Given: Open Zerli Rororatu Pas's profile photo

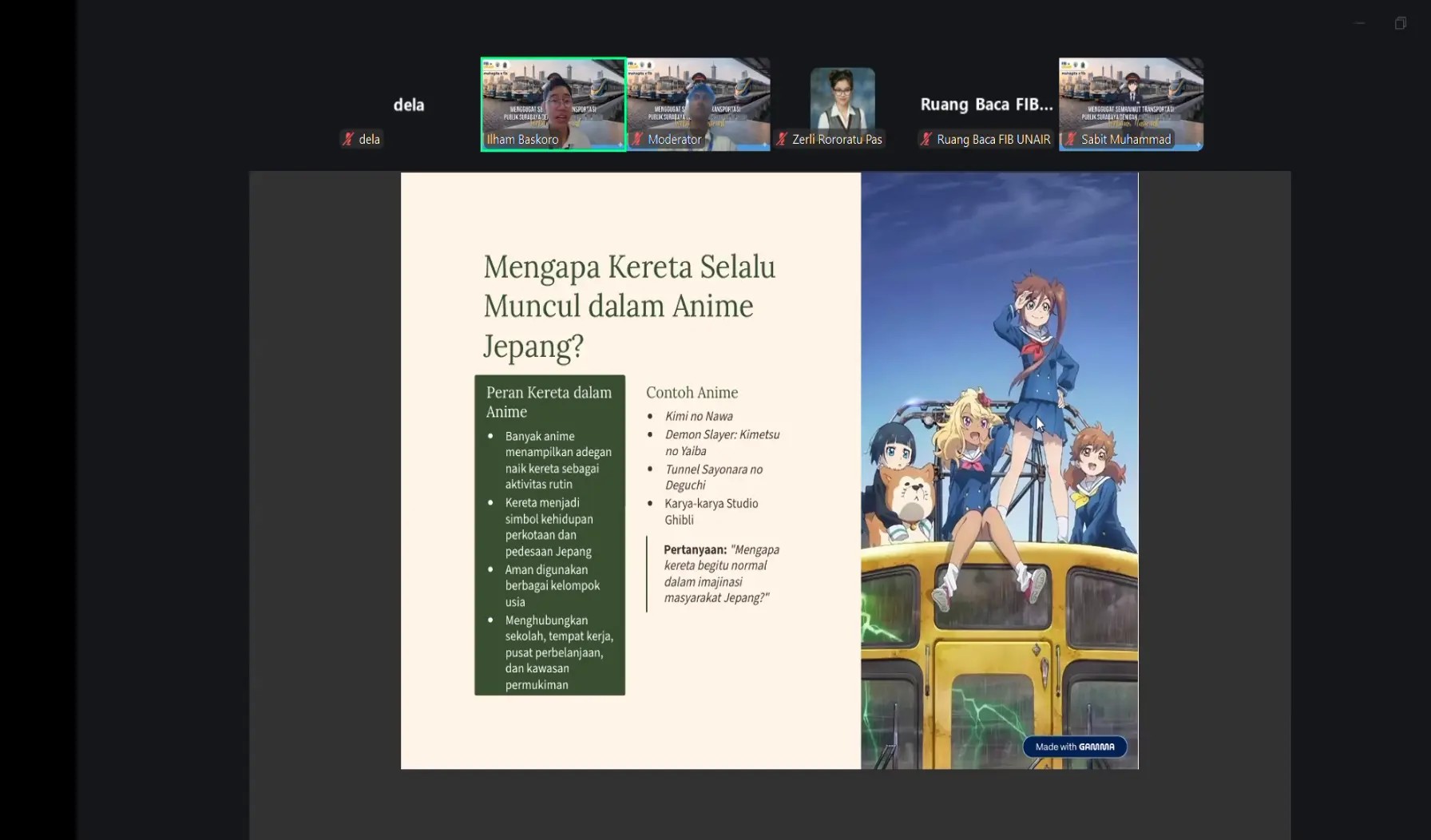Looking at the screenshot, I should [x=842, y=99].
